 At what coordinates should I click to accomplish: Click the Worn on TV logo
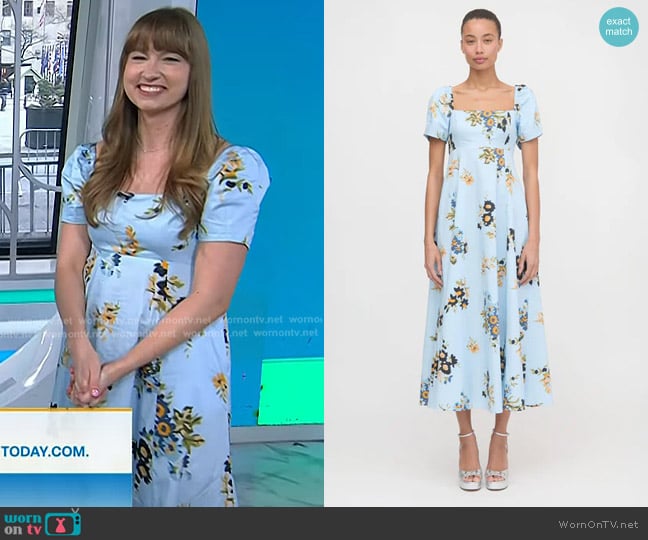tap(43, 523)
